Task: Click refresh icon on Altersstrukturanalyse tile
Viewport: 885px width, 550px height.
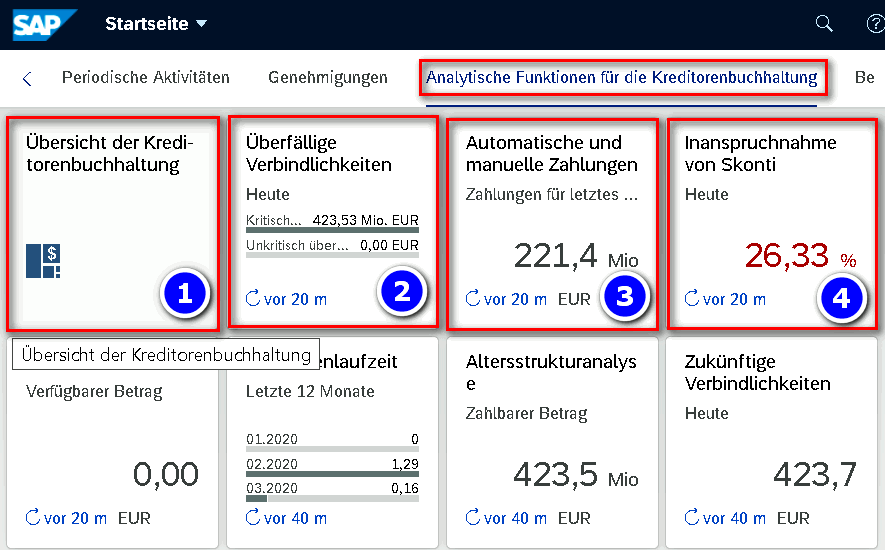Action: pyautogui.click(x=473, y=518)
